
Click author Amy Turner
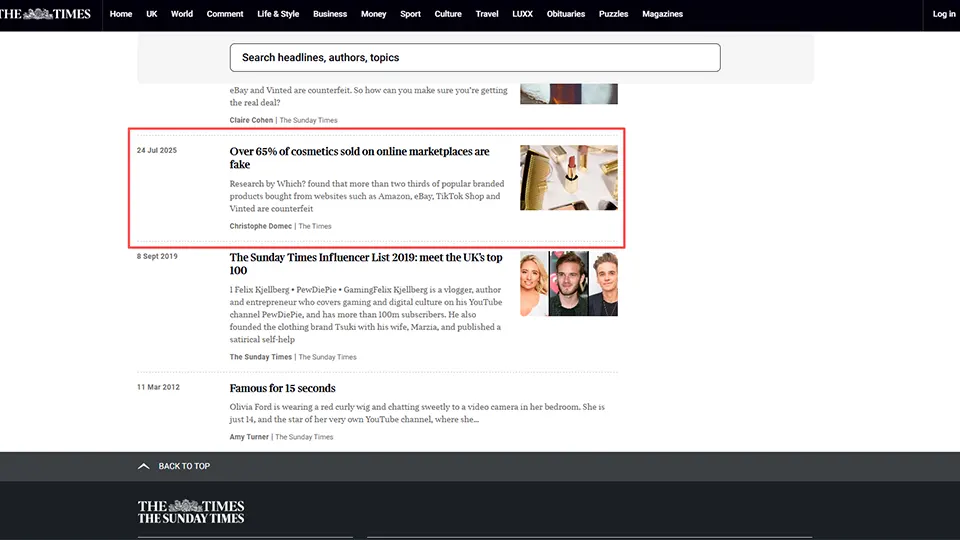(249, 437)
